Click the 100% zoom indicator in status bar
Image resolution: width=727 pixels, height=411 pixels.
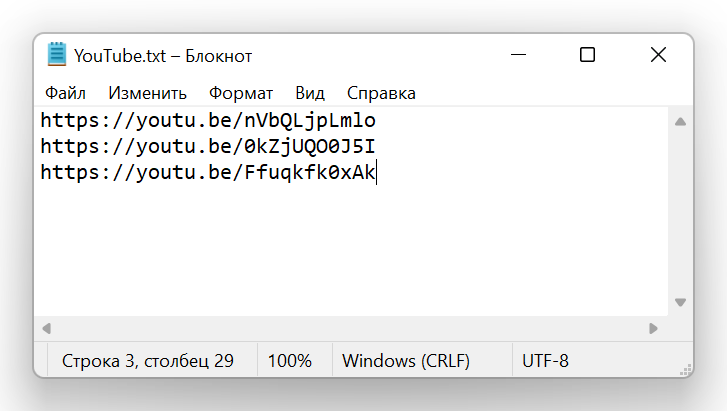click(290, 361)
